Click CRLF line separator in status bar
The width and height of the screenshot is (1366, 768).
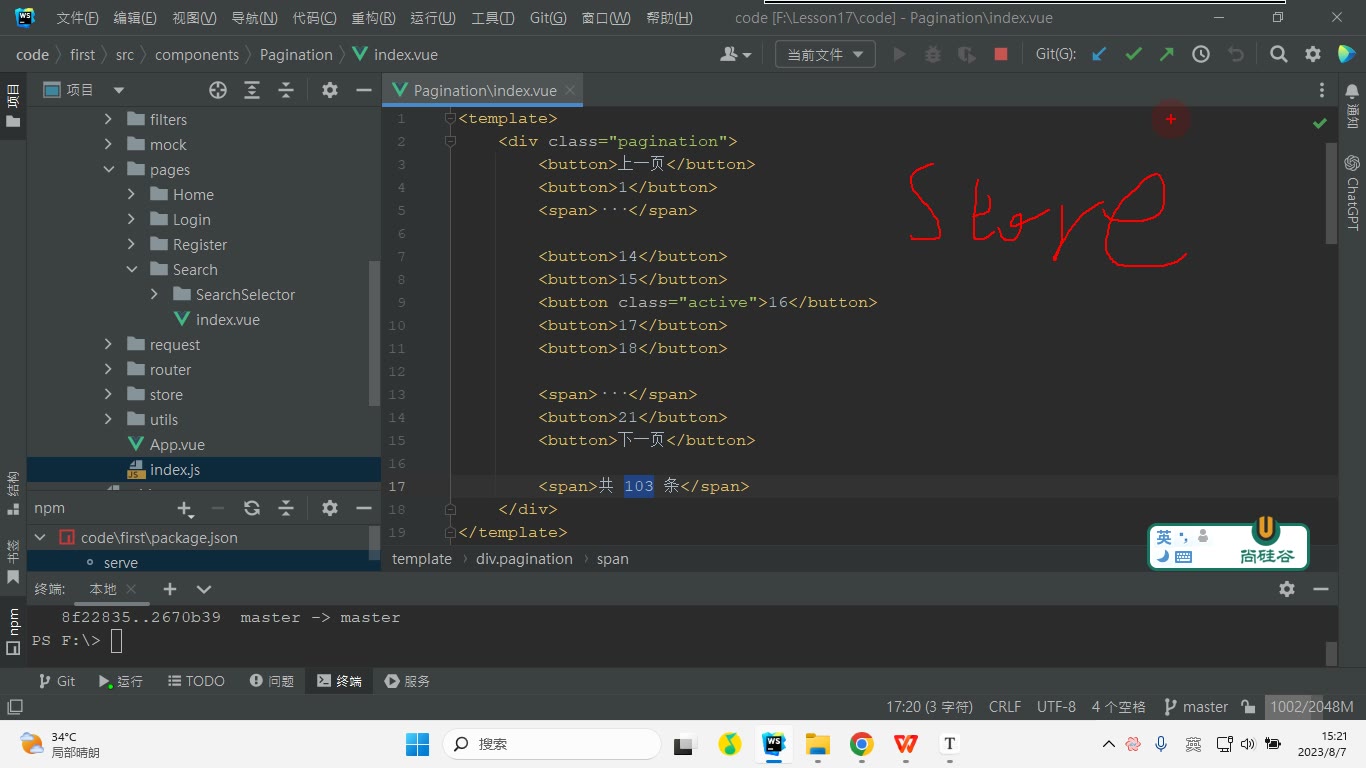1005,707
